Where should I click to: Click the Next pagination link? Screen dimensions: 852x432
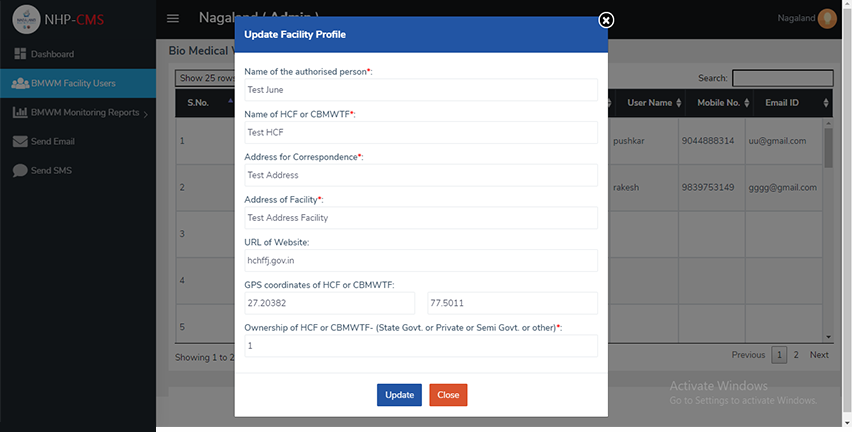tap(819, 355)
